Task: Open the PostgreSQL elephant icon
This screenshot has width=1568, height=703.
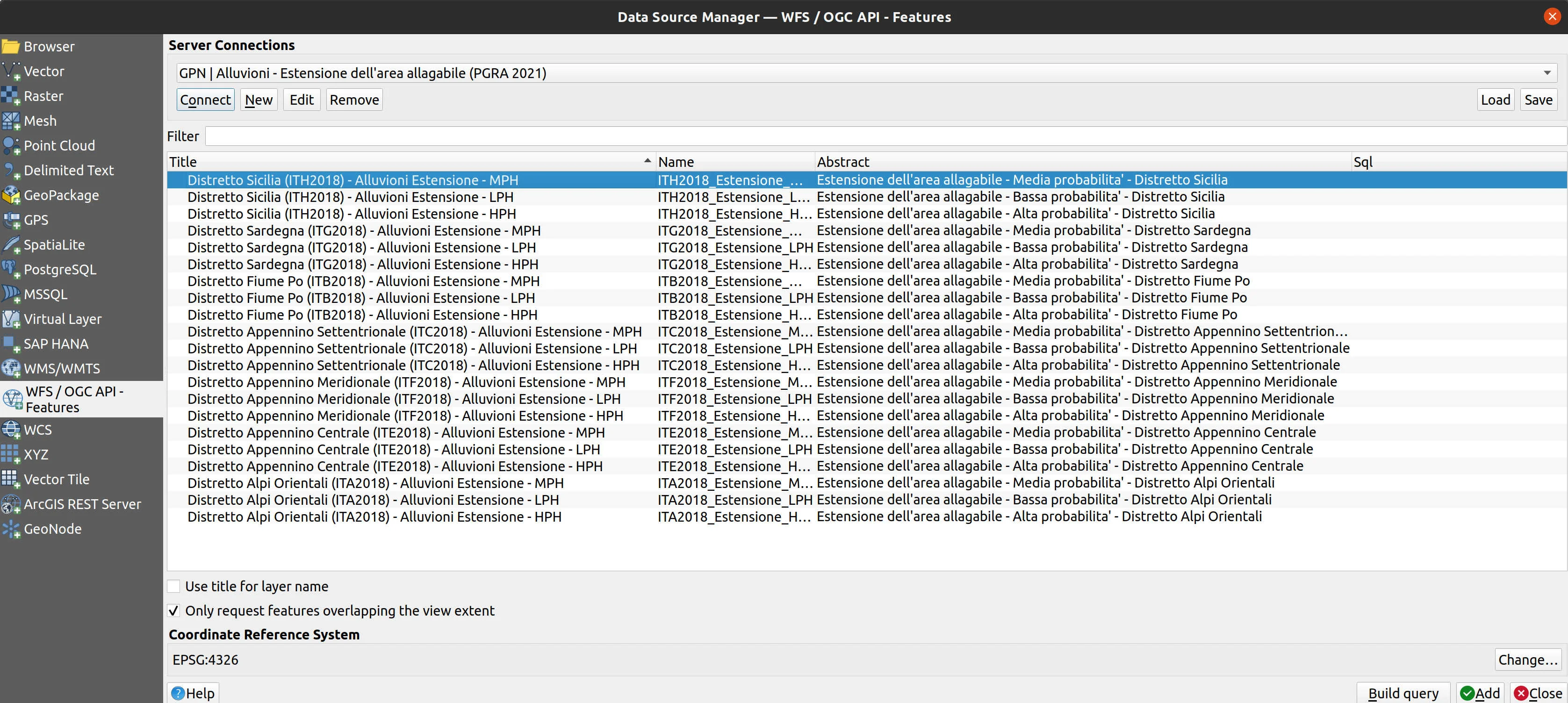Action: point(11,270)
